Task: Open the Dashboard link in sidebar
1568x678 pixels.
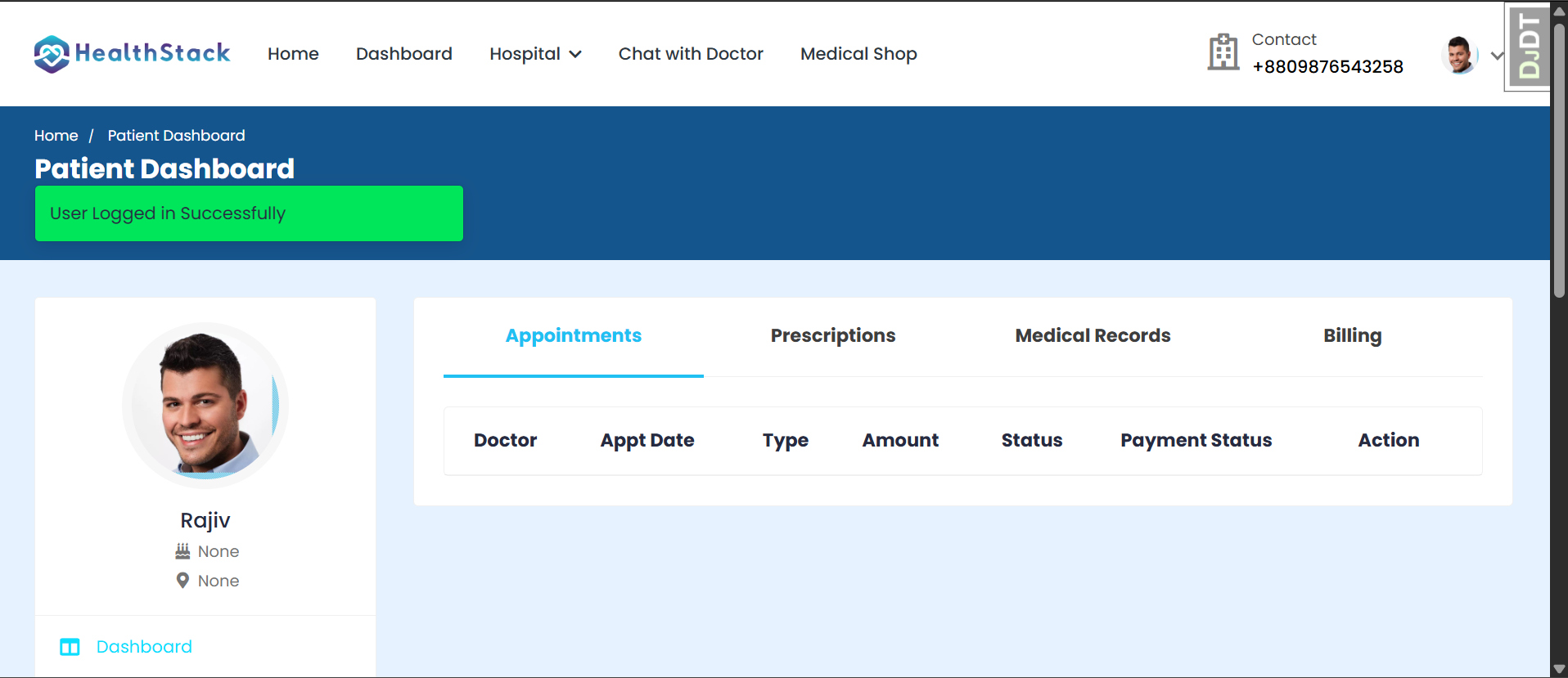Action: click(x=144, y=647)
